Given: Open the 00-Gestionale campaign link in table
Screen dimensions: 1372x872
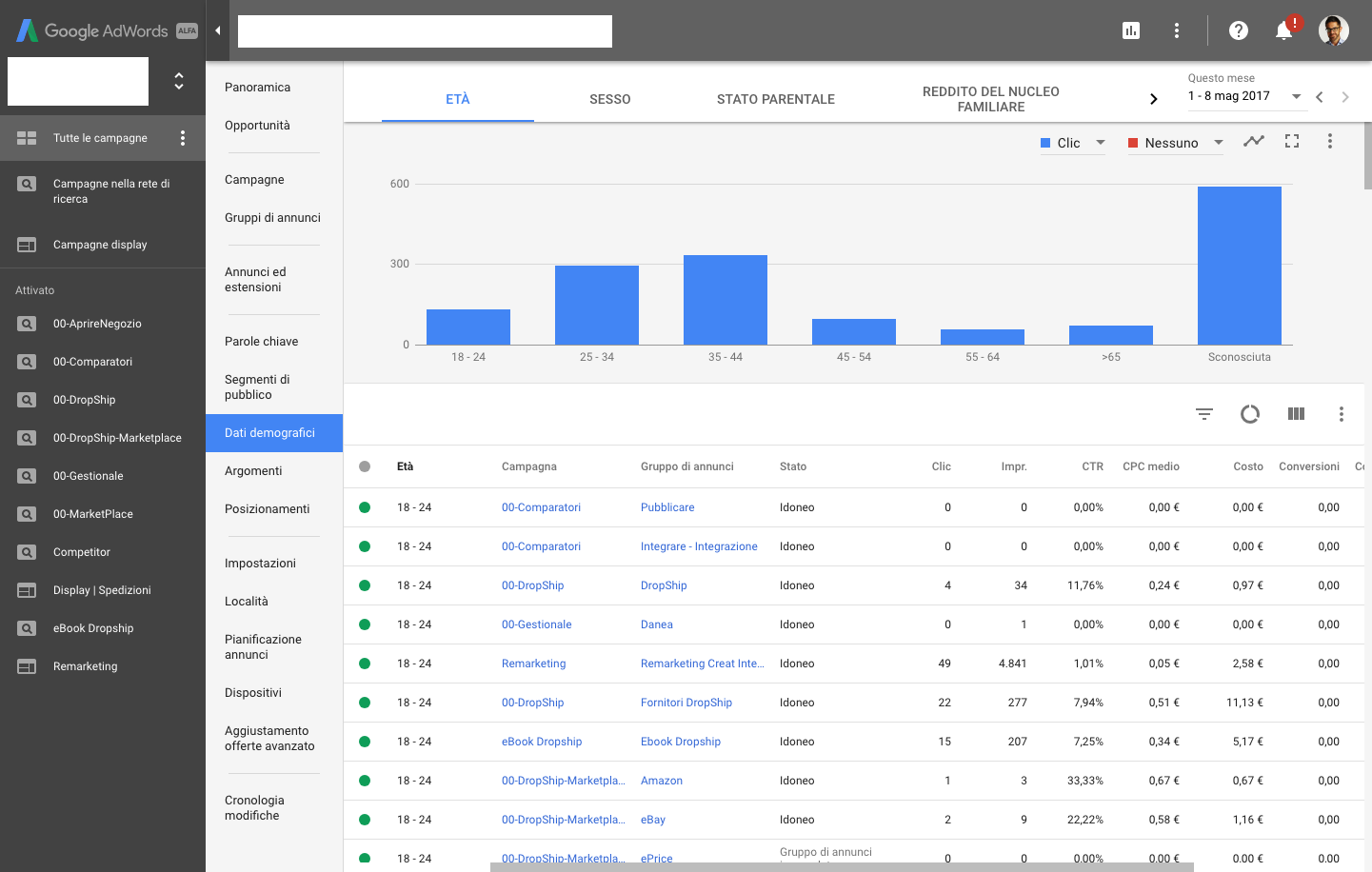Looking at the screenshot, I should click(x=537, y=624).
